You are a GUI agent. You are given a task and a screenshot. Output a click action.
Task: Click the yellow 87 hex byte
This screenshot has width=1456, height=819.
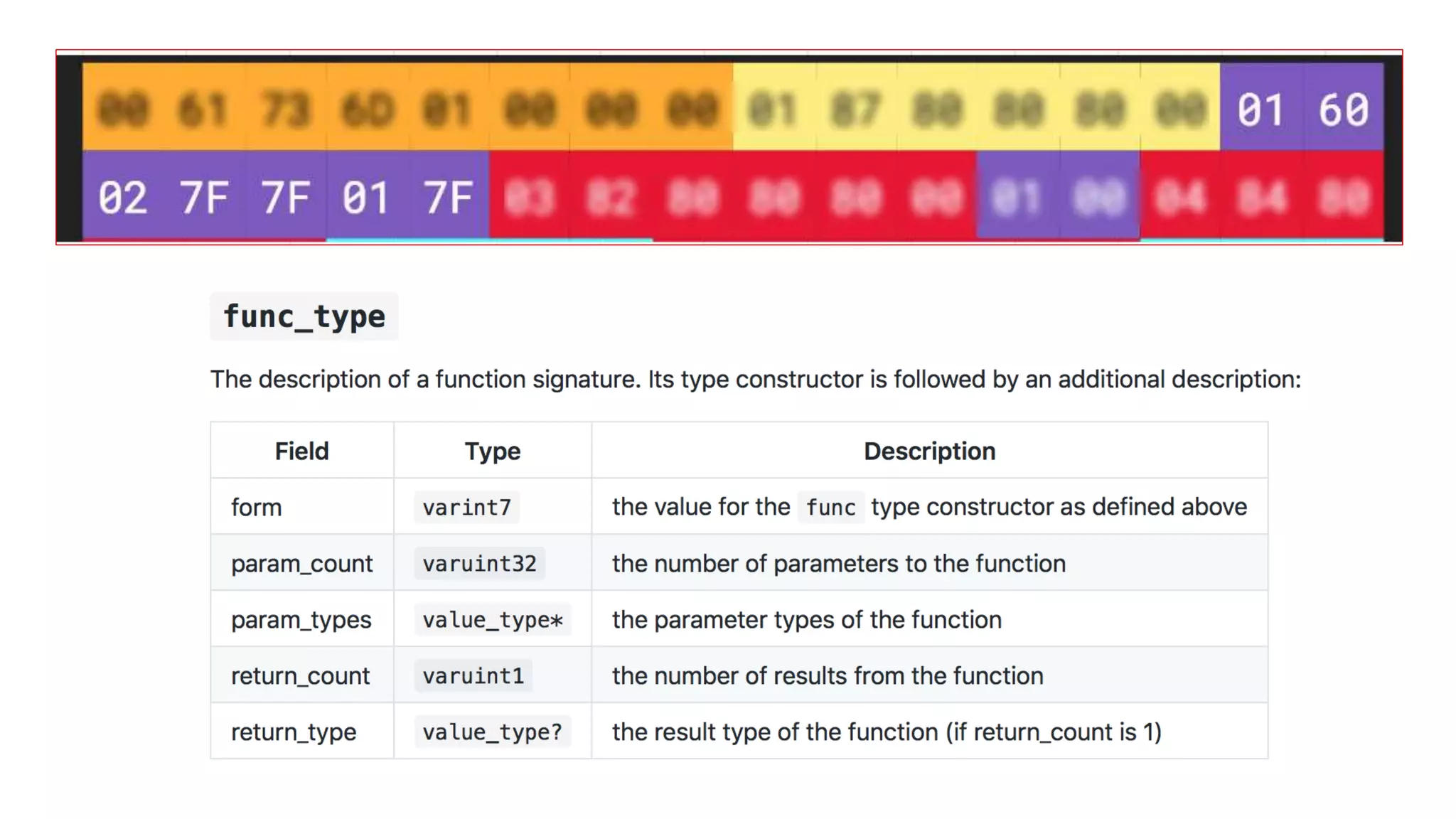855,109
